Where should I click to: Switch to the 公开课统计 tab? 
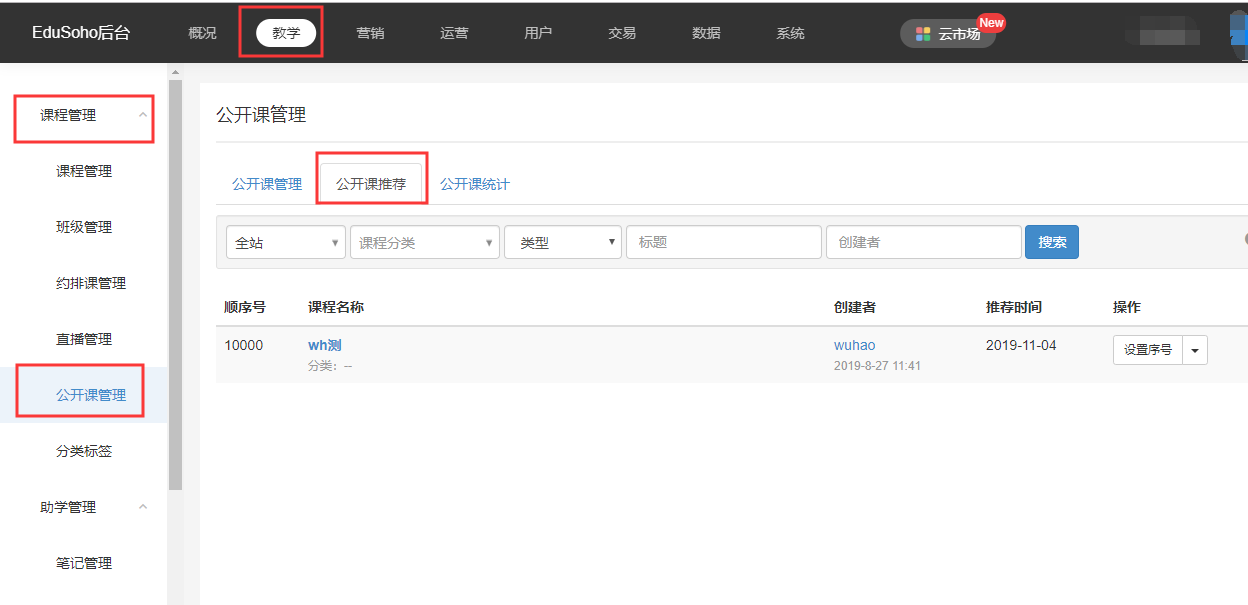point(475,184)
